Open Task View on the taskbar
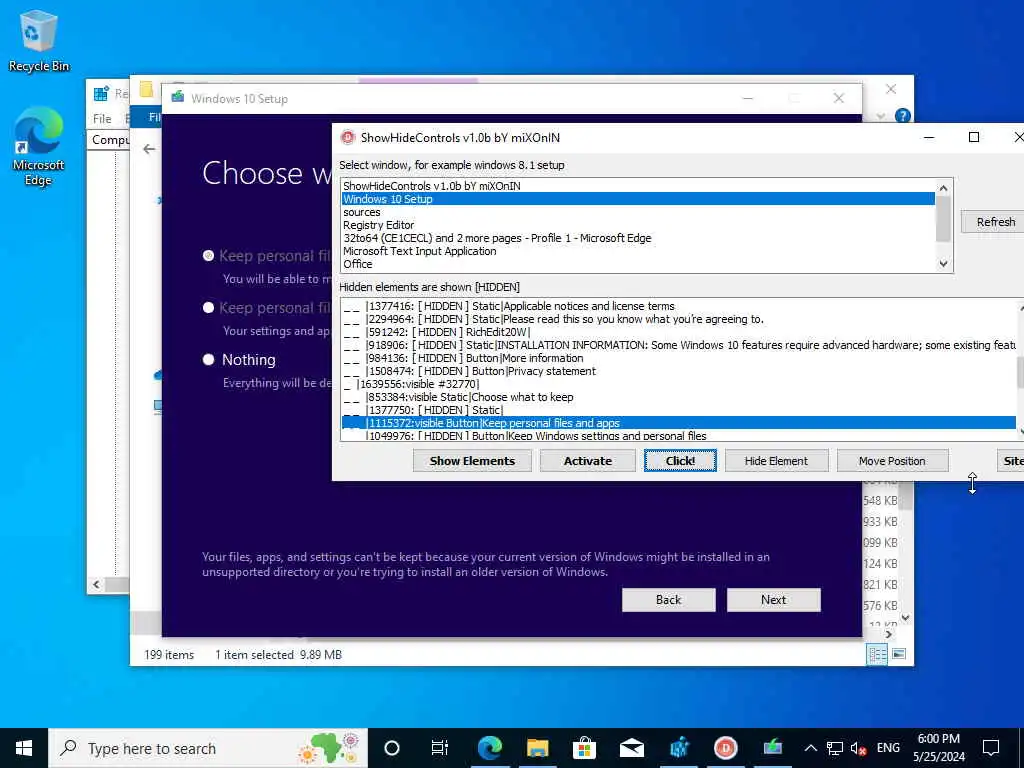This screenshot has height=768, width=1024. pos(440,748)
